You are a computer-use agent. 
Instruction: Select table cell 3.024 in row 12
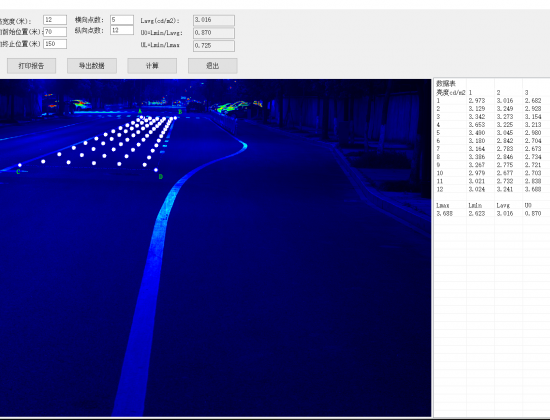tap(477, 189)
